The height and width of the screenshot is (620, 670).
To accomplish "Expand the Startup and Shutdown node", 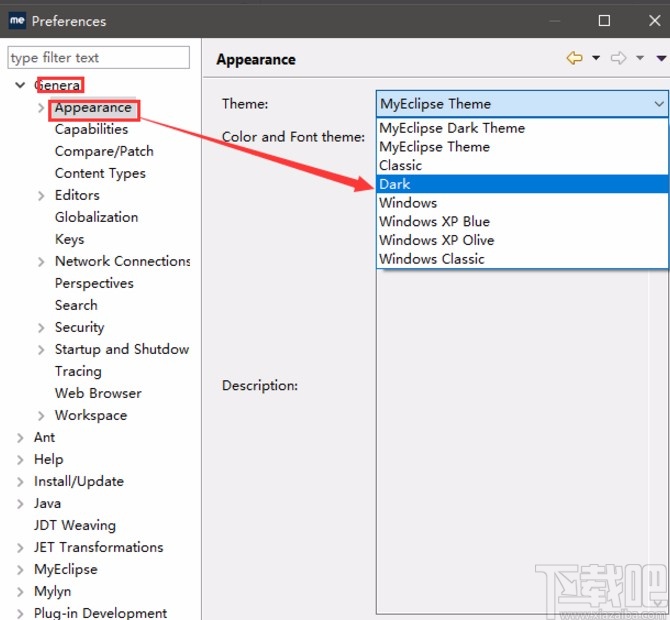I will click(41, 350).
